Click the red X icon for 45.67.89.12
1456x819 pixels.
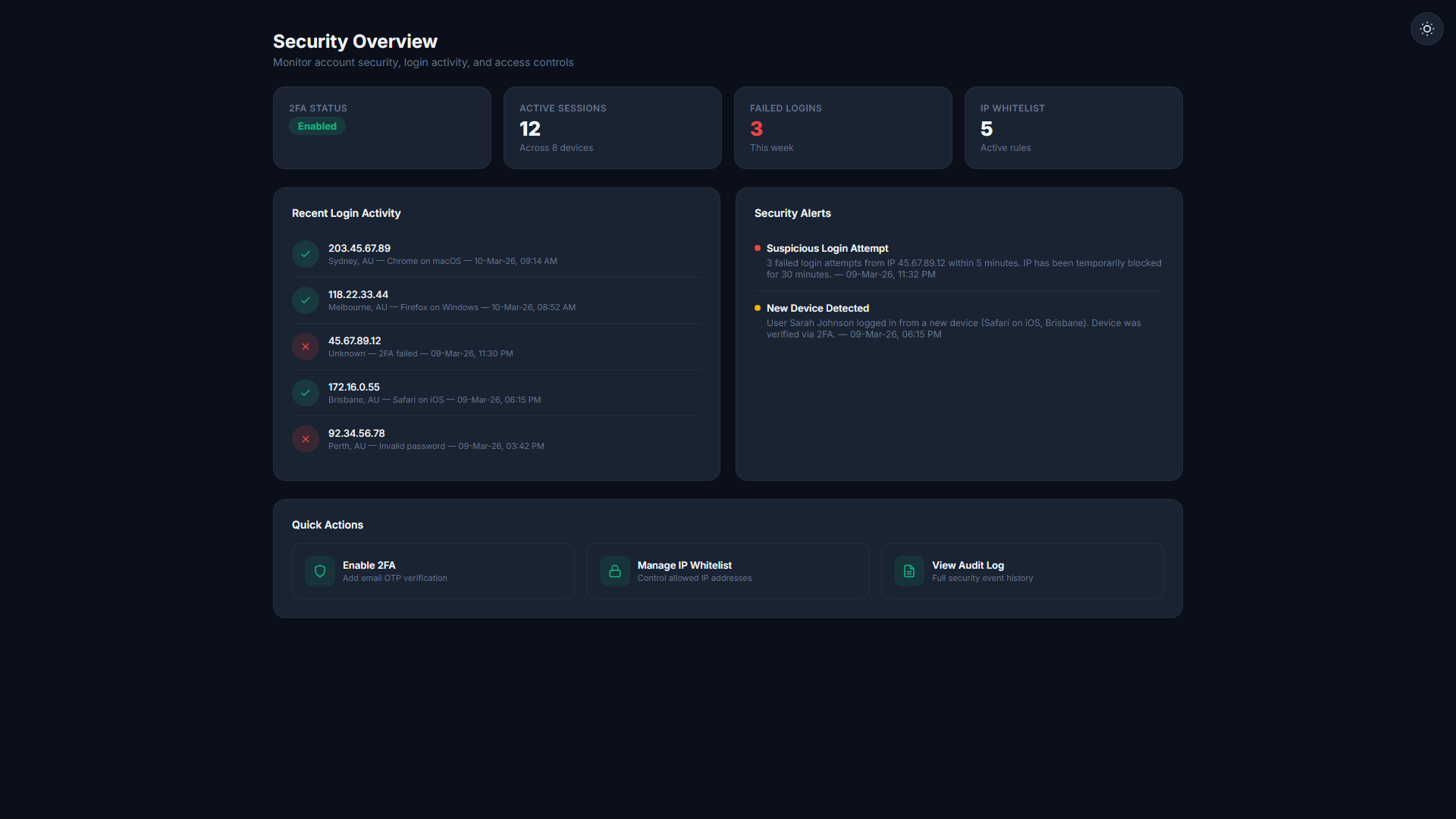(x=306, y=347)
